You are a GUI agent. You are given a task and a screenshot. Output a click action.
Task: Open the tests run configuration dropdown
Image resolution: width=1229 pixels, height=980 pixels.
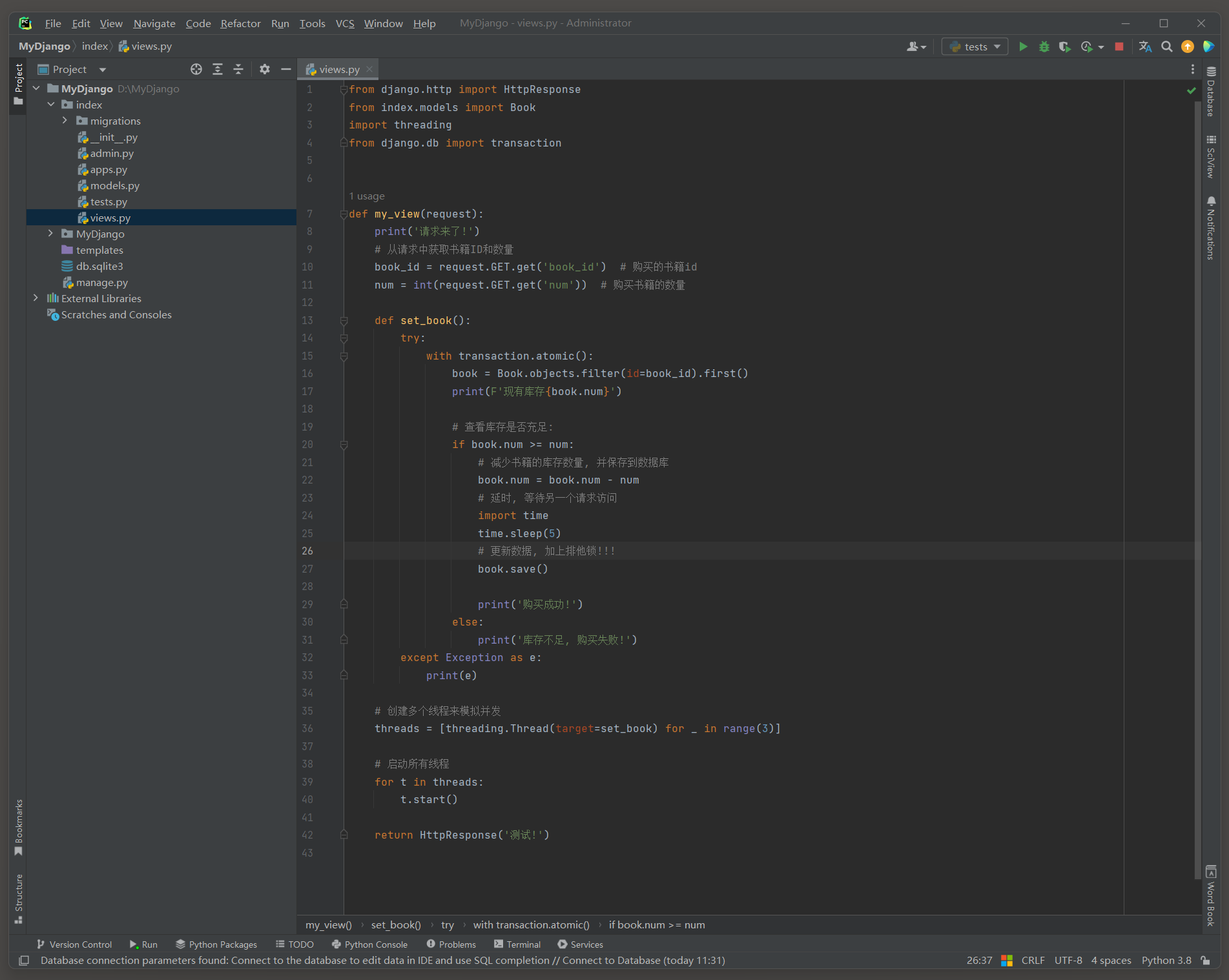click(975, 46)
